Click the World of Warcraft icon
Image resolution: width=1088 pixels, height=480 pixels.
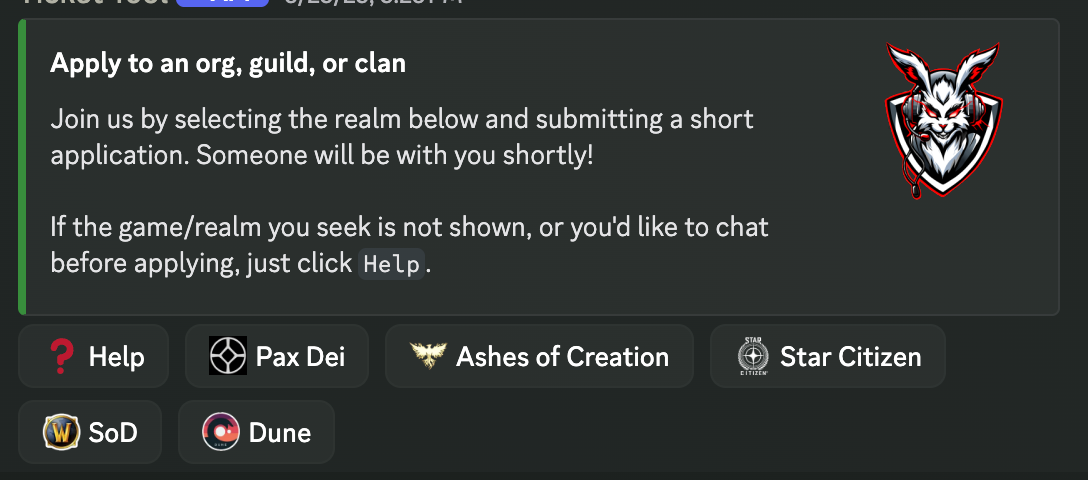[60, 433]
